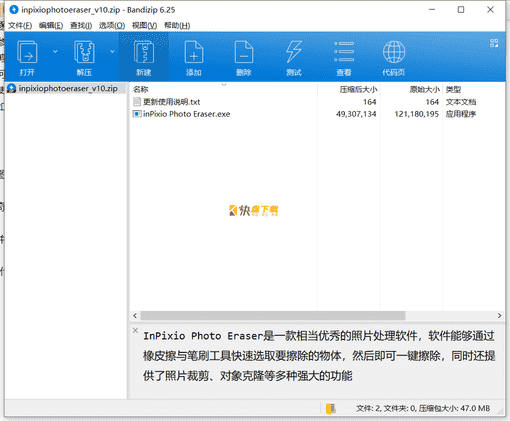Click the New archive (新建) icon
510x421 pixels.
144,52
